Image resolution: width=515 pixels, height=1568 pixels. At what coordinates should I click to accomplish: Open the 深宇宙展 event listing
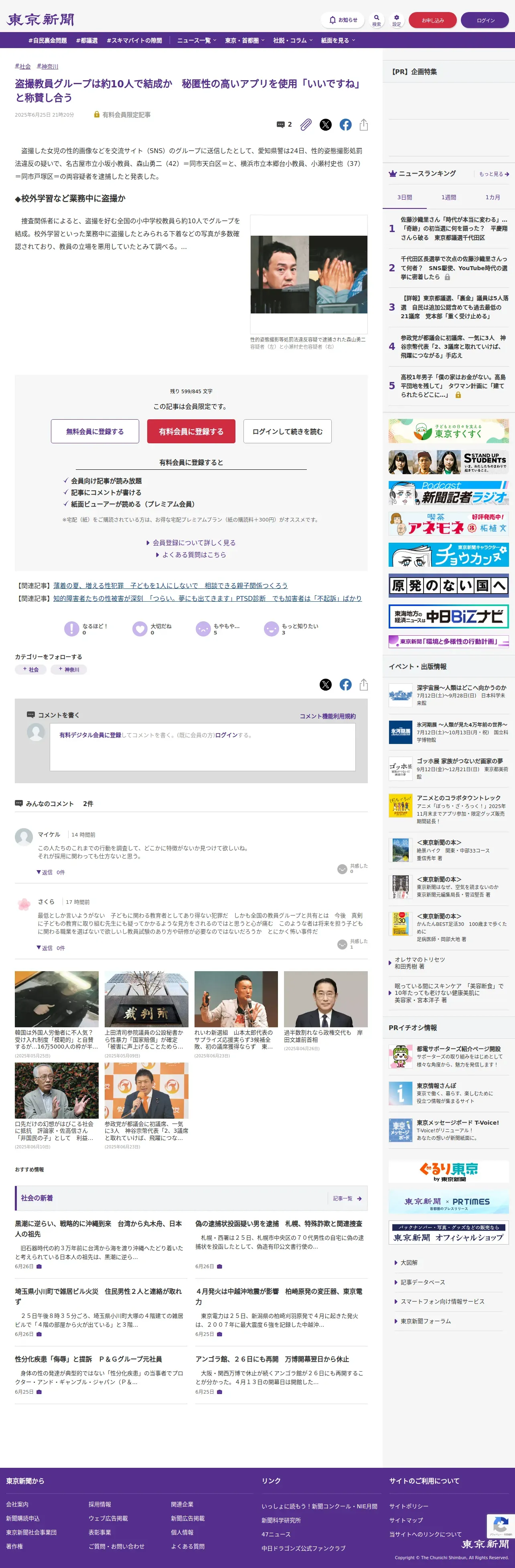pos(448,695)
